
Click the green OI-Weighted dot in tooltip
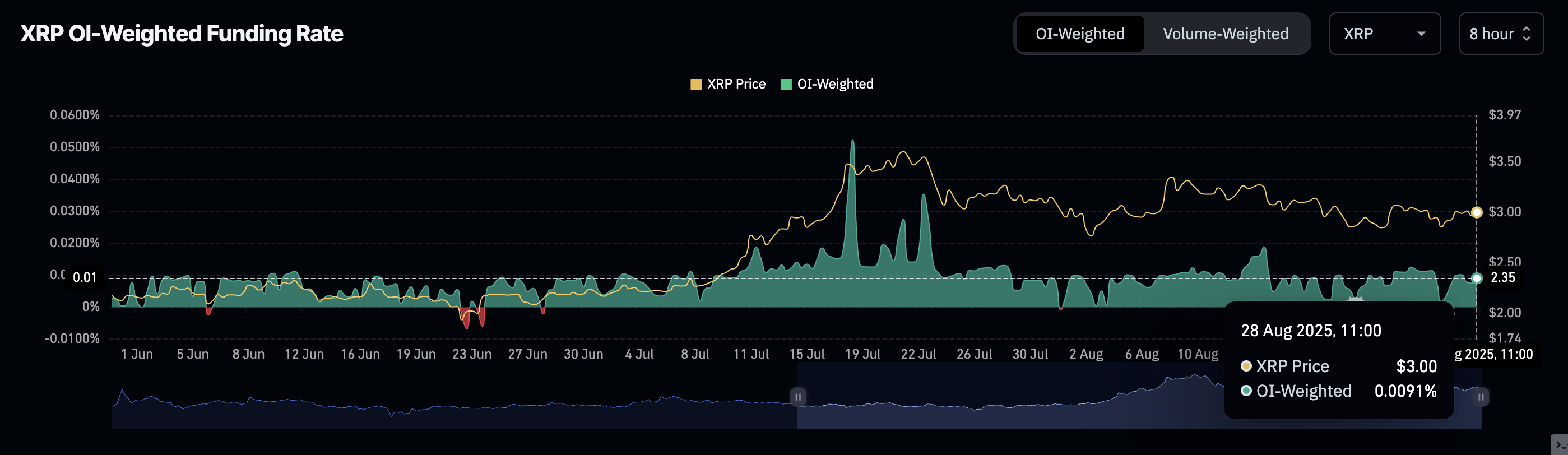(1246, 391)
